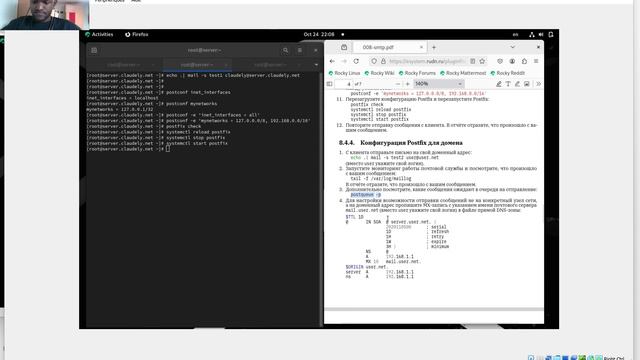Open the PDF zoom level dropdown
640x360 pixels.
[x=438, y=84]
